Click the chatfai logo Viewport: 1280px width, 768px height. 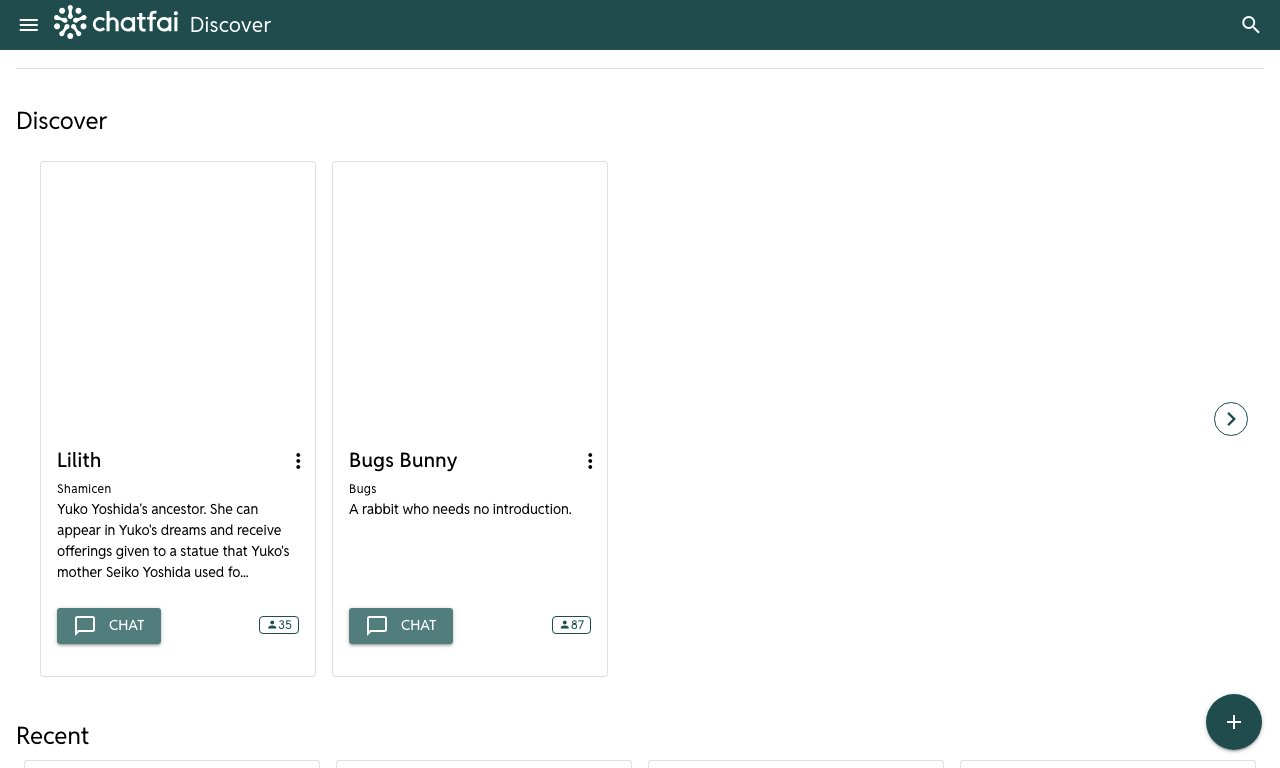tap(116, 22)
